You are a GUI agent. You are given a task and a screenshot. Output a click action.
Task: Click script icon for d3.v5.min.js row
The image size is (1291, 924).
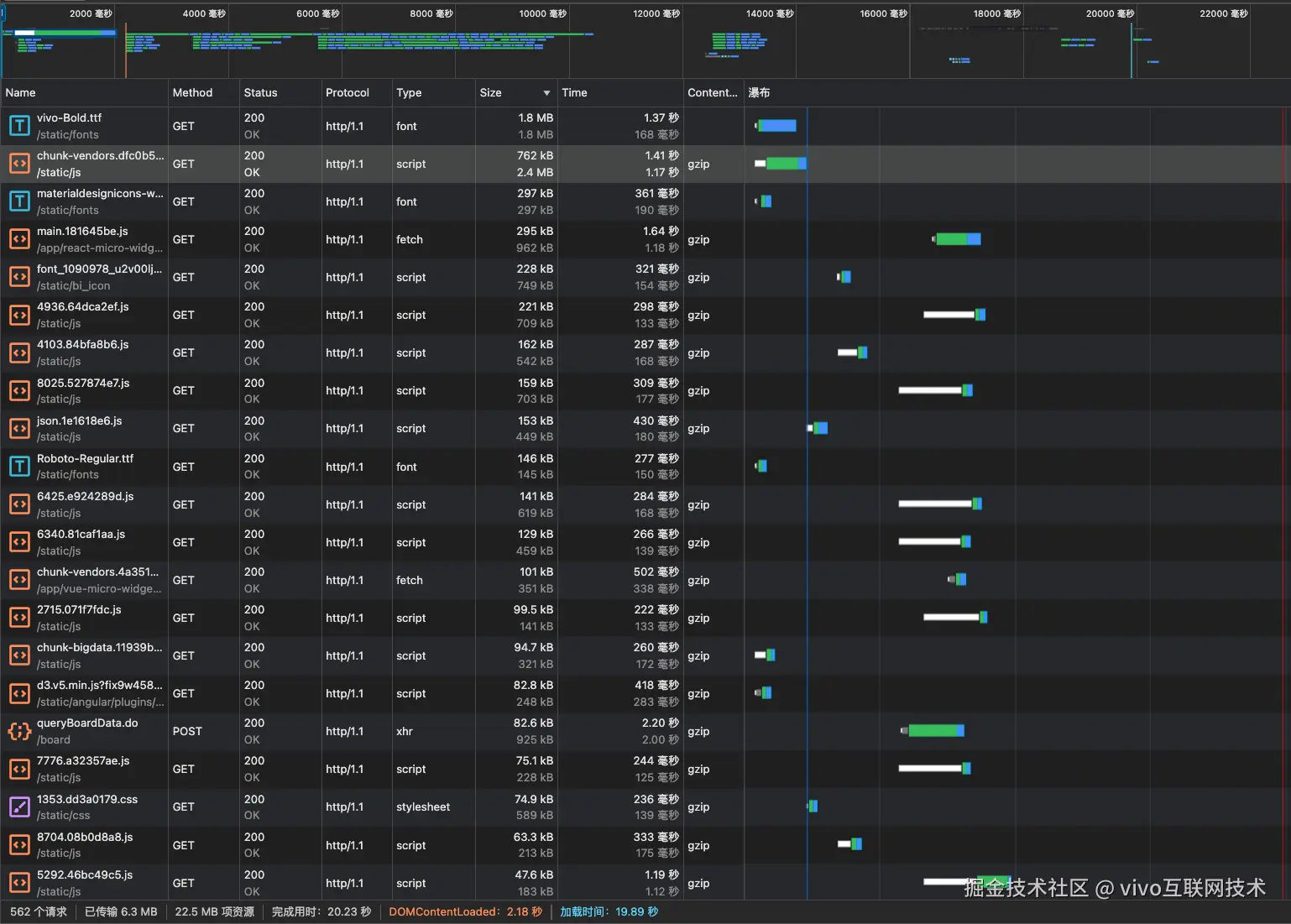click(19, 693)
